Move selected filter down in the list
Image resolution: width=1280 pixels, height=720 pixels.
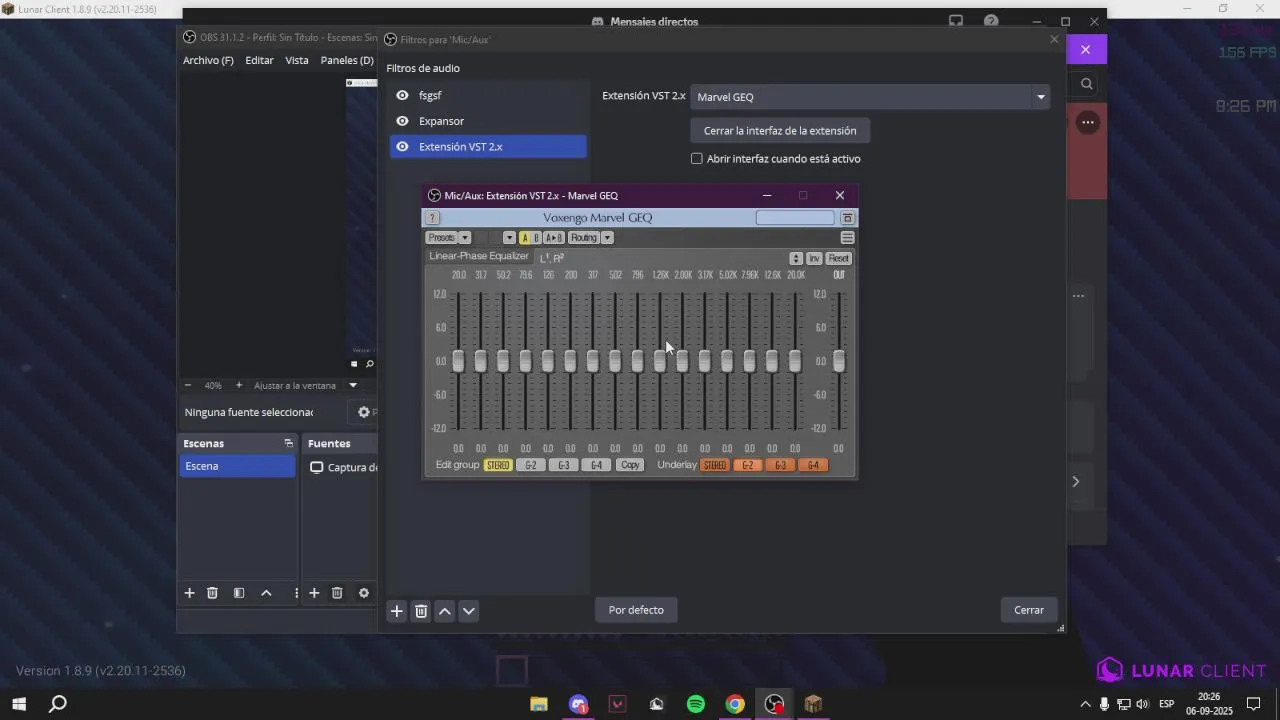click(x=469, y=611)
